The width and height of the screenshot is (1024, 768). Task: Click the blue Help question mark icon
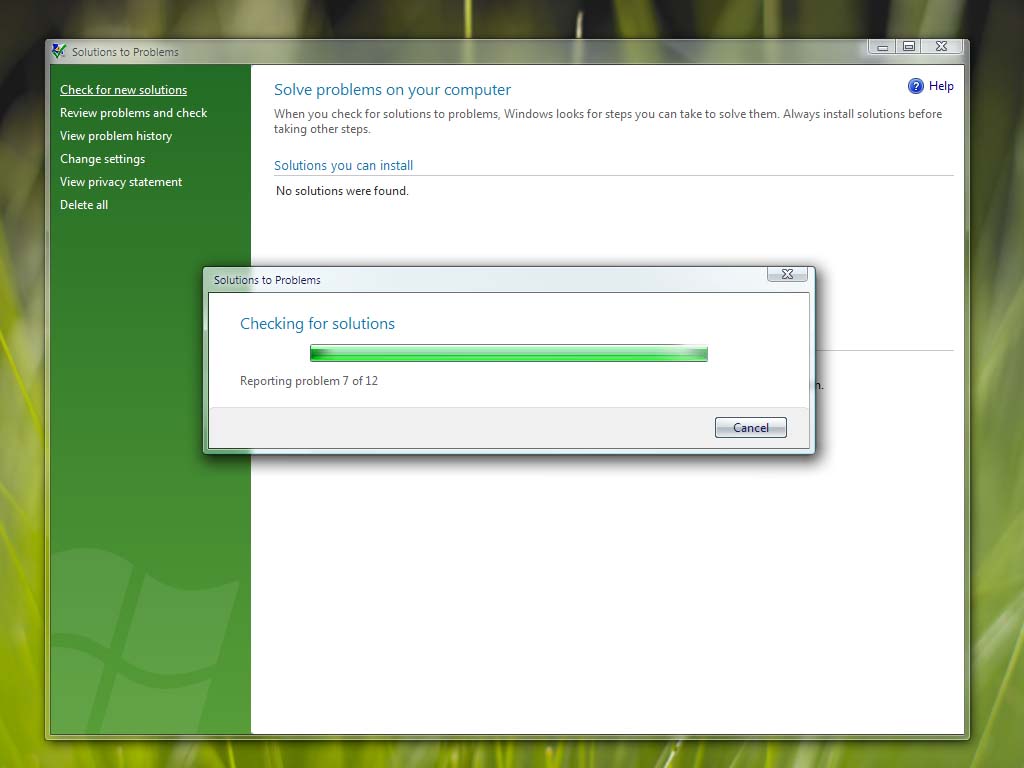pos(916,86)
